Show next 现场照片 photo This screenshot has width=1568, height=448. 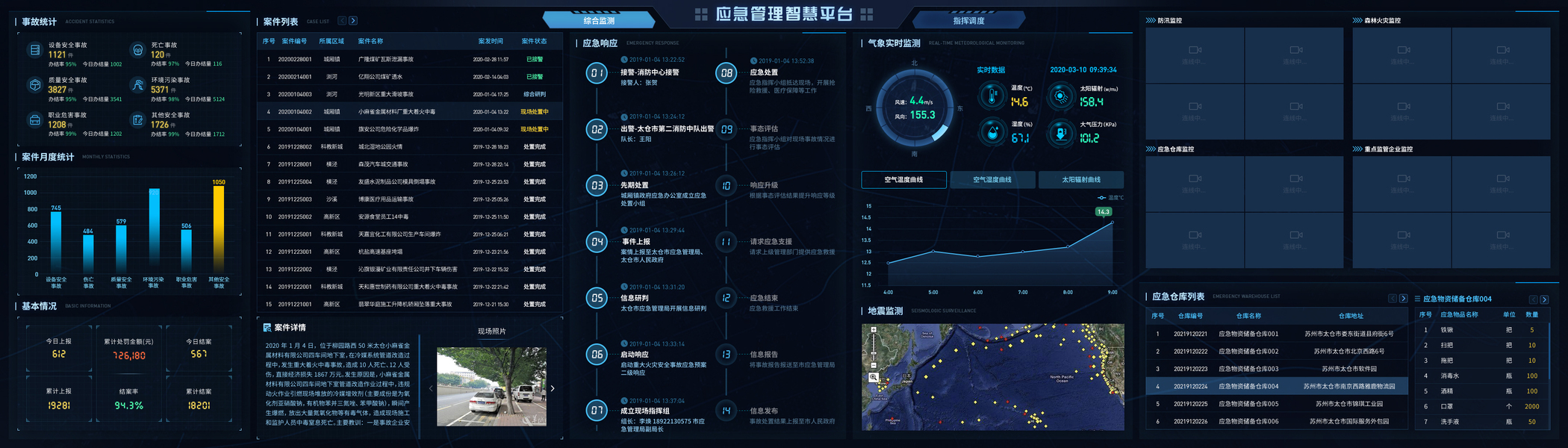[553, 388]
